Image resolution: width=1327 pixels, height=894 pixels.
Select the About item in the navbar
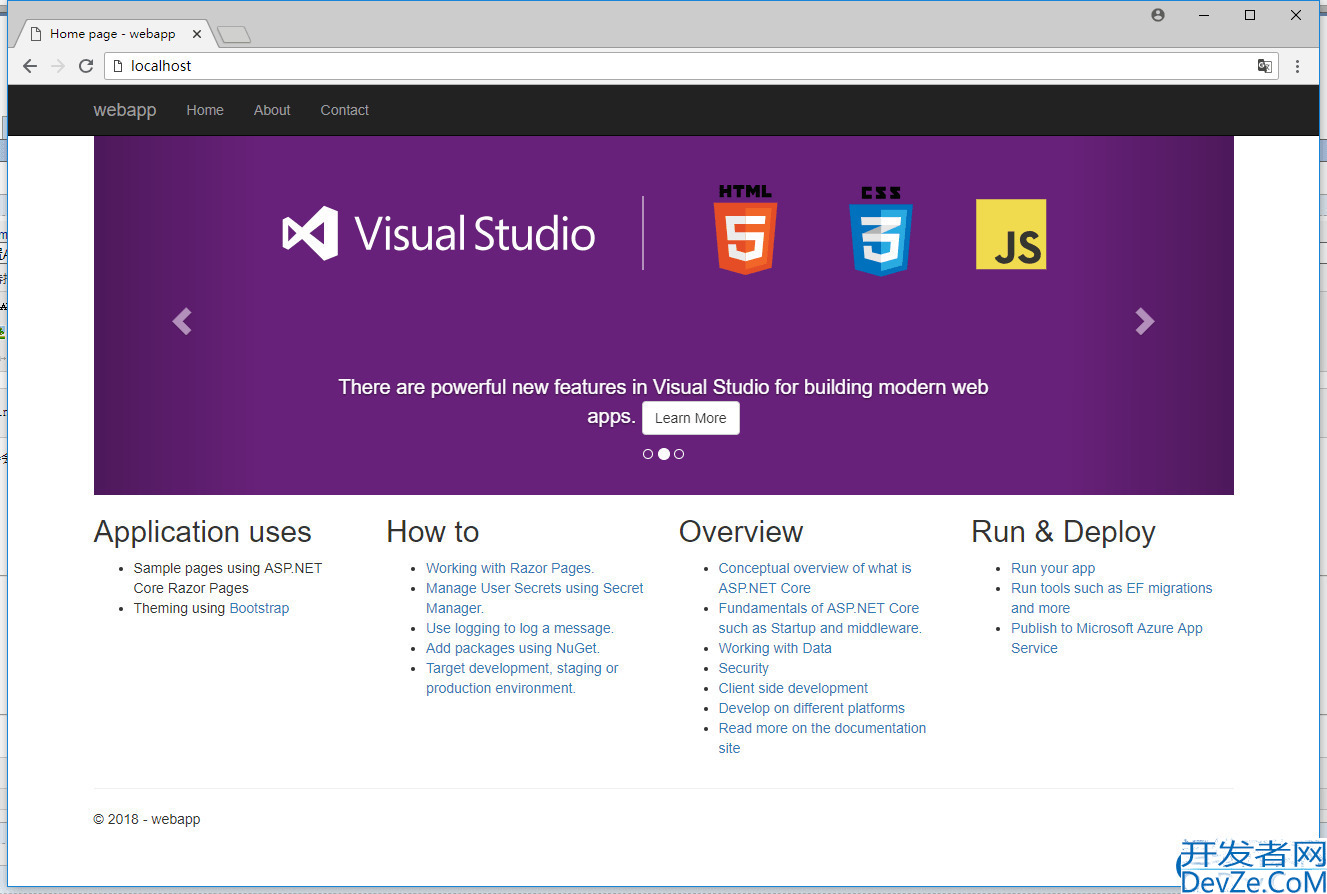point(271,110)
